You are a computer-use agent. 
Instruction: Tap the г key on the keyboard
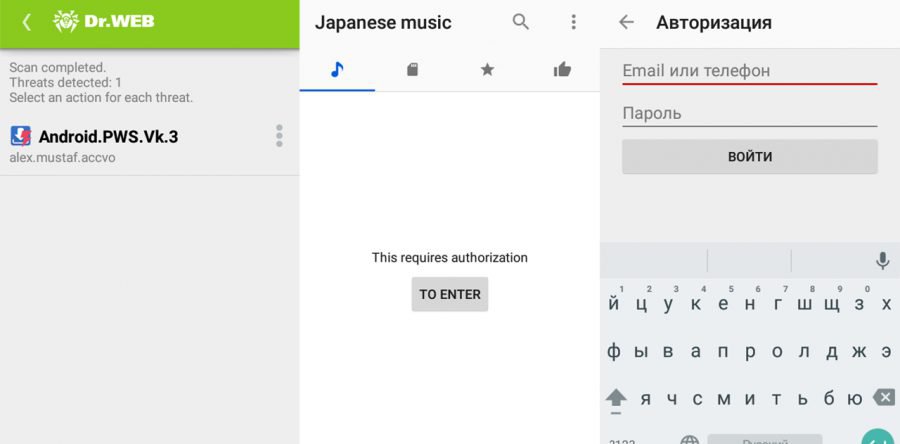(777, 304)
